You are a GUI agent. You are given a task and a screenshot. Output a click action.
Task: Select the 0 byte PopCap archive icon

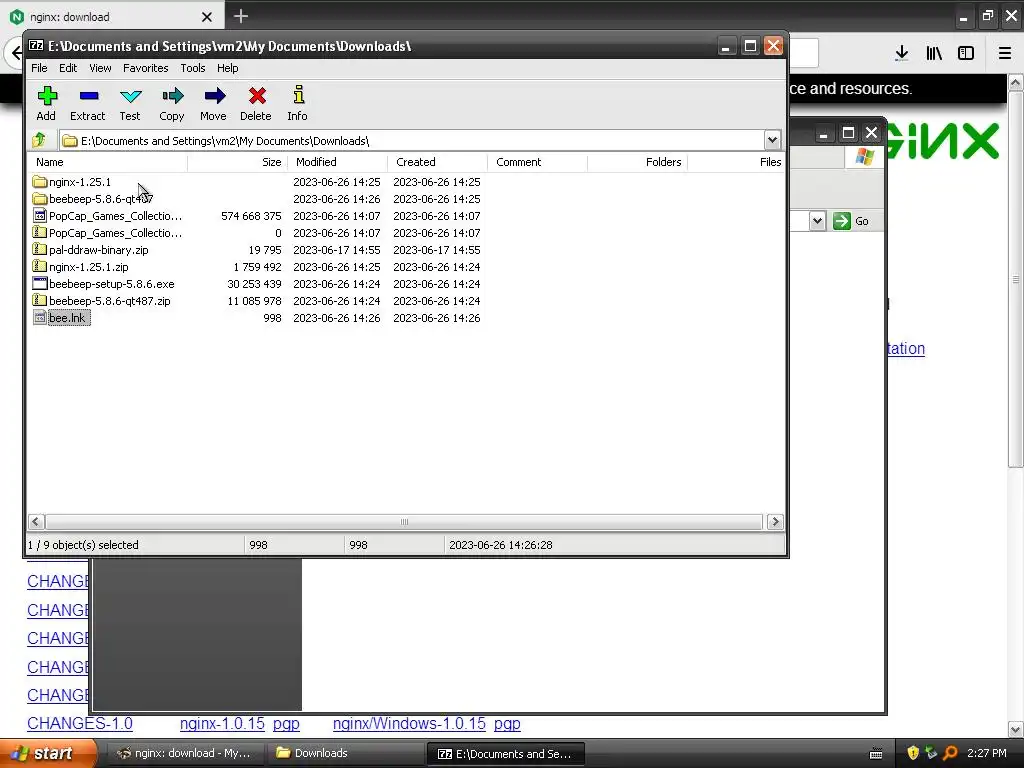(39, 232)
